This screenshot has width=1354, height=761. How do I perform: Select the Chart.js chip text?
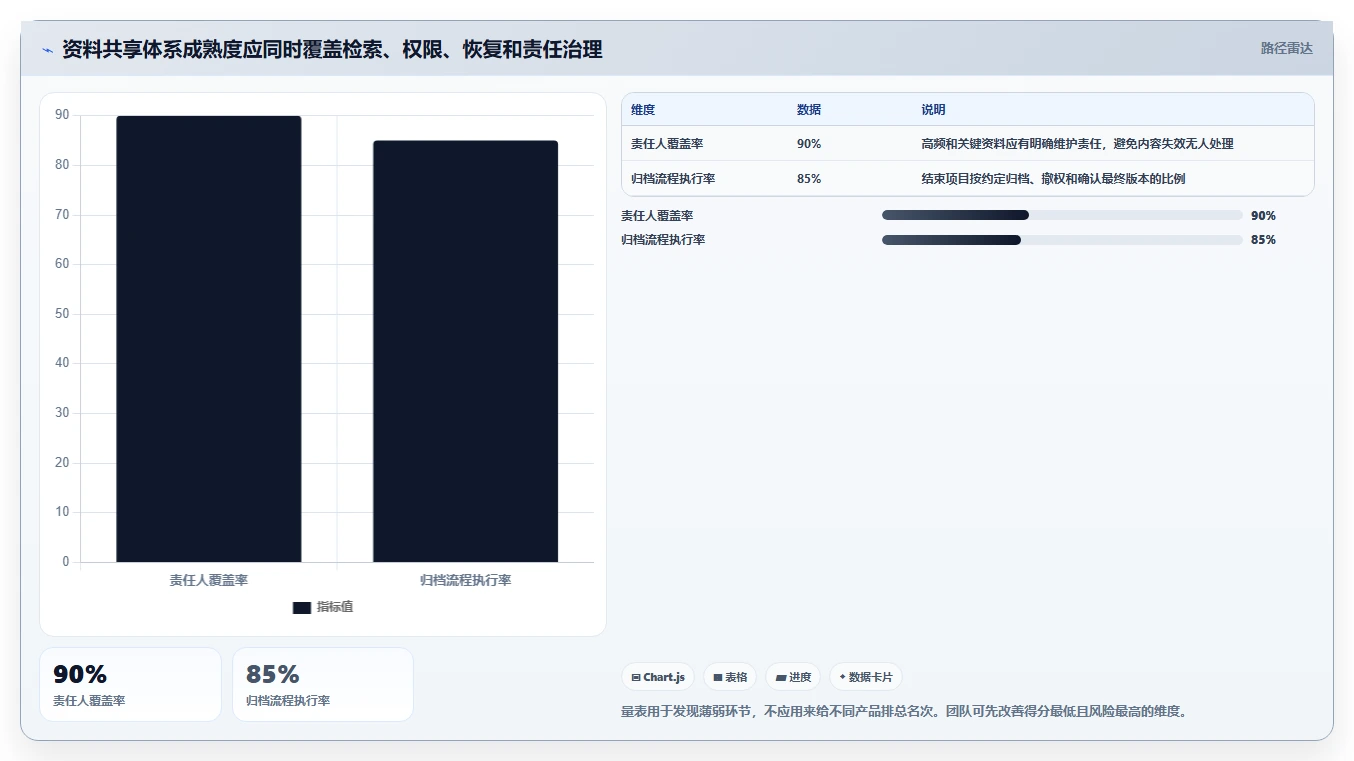pos(664,677)
